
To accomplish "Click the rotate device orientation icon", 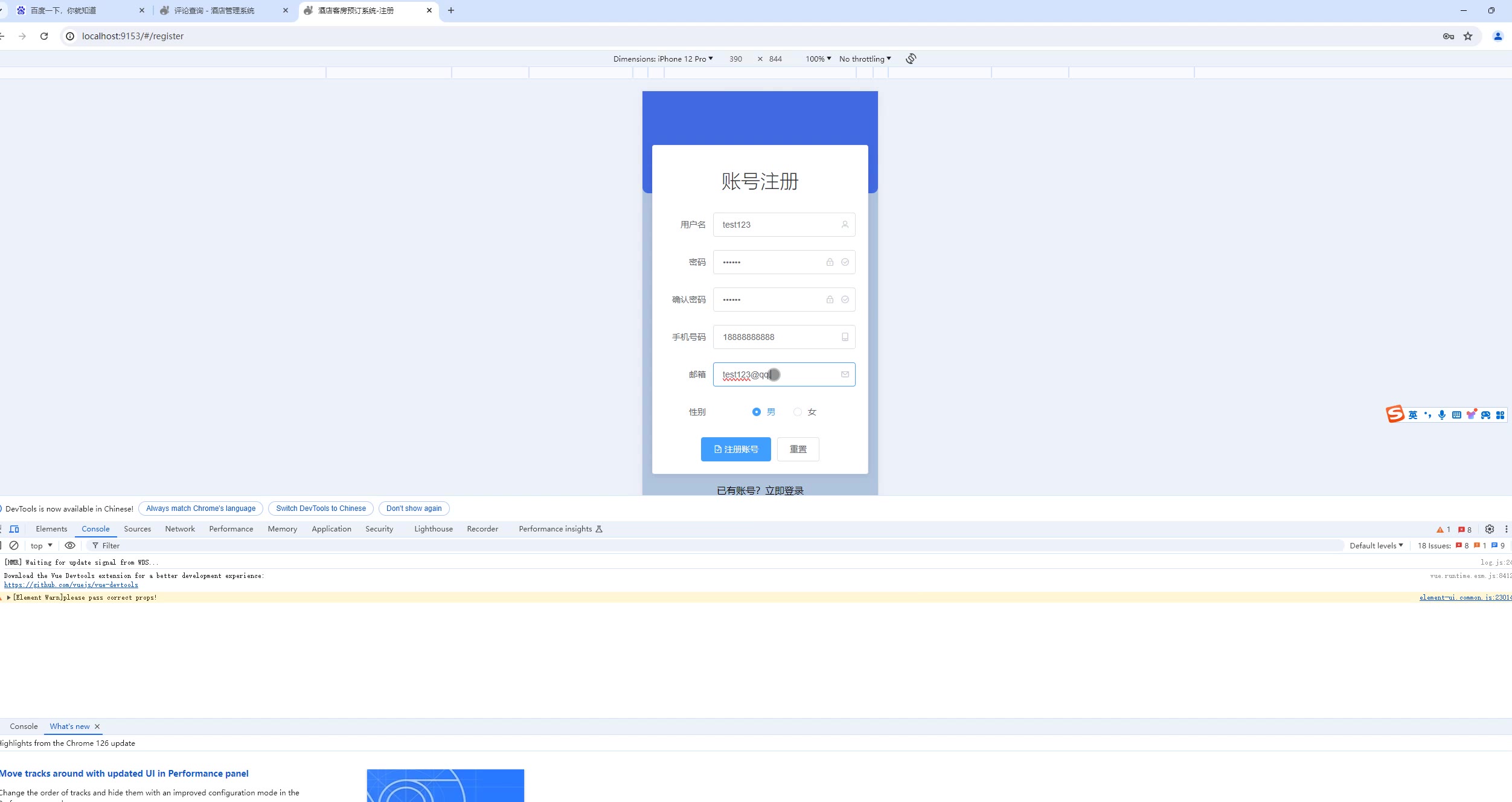I will click(x=911, y=59).
